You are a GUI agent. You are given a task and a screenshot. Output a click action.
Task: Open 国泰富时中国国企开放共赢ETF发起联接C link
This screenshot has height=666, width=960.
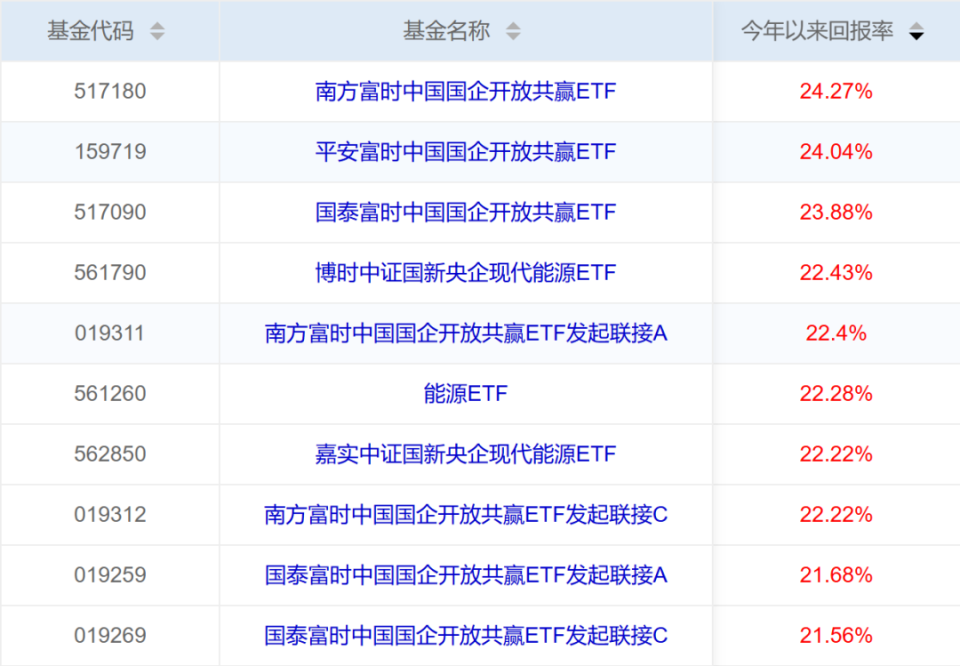[x=465, y=635]
